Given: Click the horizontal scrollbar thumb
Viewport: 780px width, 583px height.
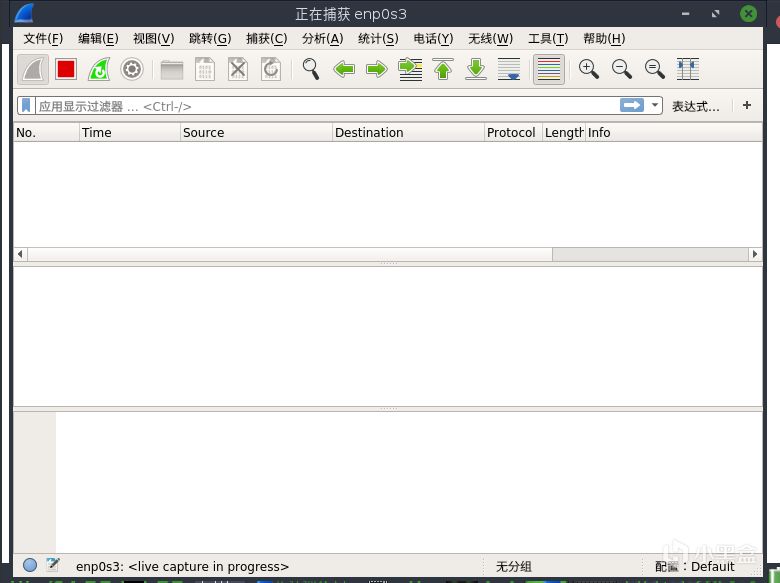Looking at the screenshot, I should coord(290,254).
